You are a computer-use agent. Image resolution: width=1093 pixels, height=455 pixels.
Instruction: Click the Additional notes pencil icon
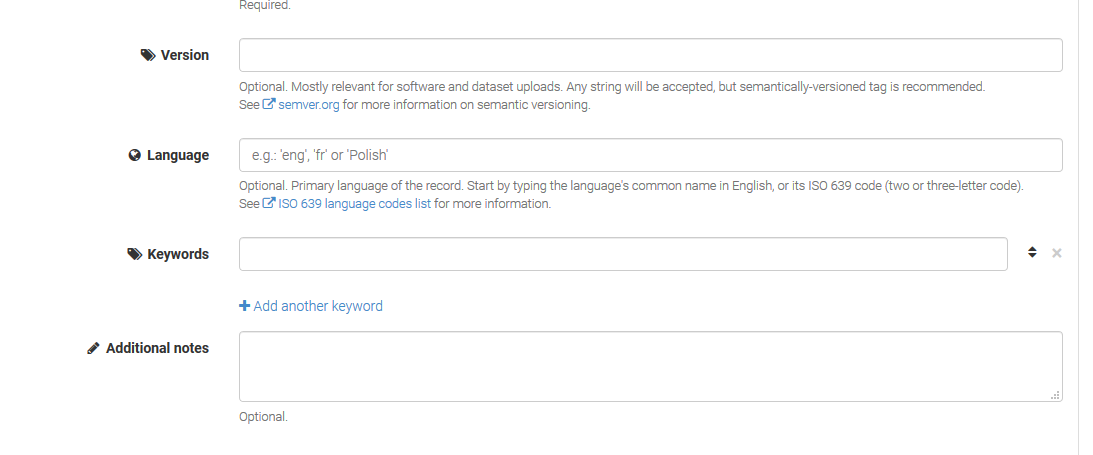click(93, 348)
